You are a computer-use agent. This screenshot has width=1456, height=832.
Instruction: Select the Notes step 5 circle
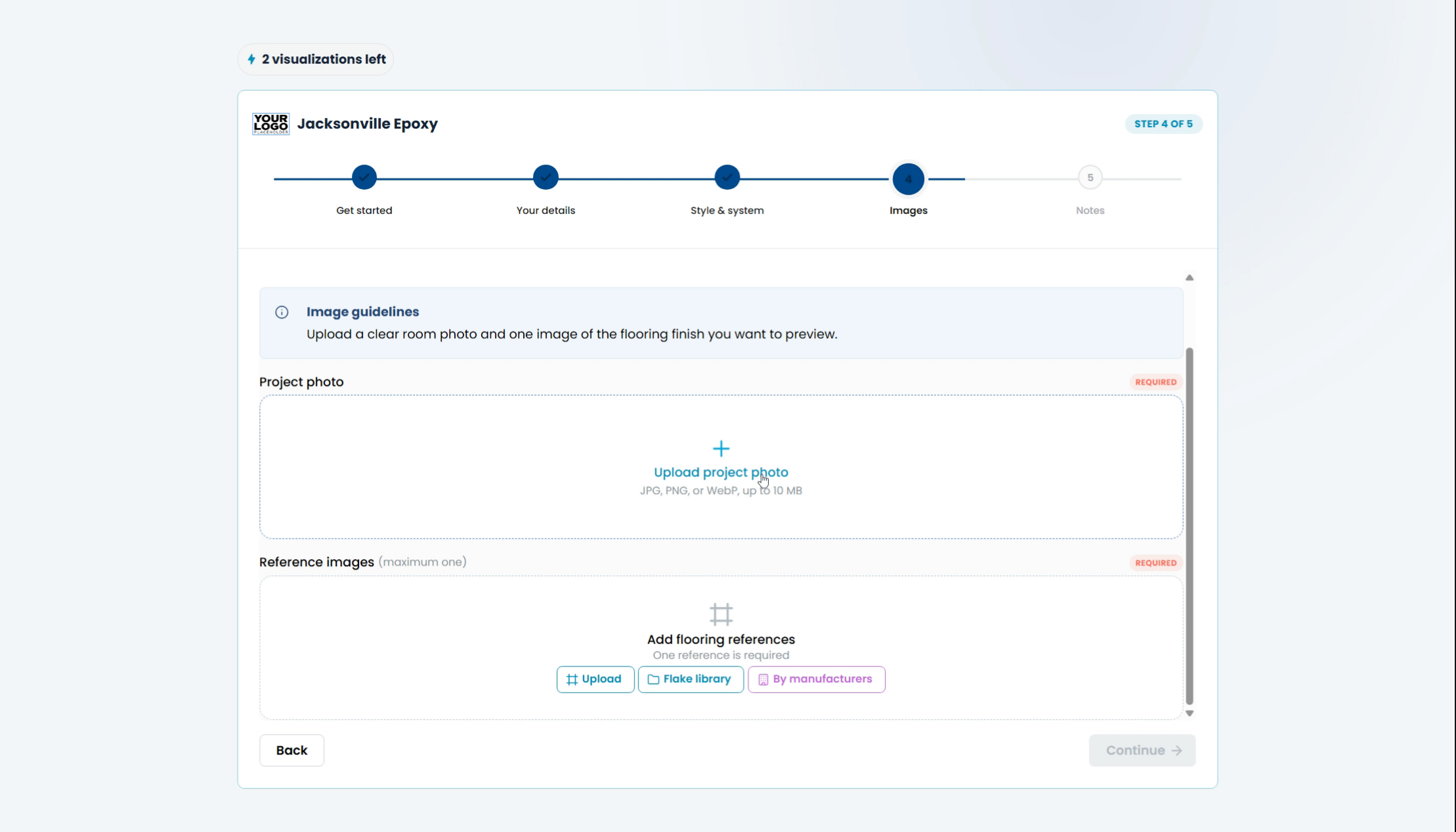tap(1090, 178)
